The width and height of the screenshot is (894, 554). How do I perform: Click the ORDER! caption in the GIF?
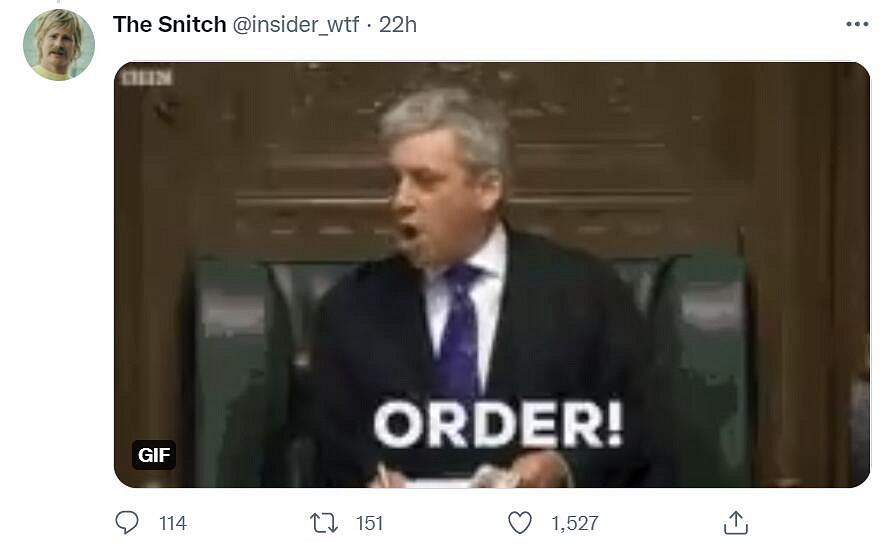pyautogui.click(x=499, y=425)
